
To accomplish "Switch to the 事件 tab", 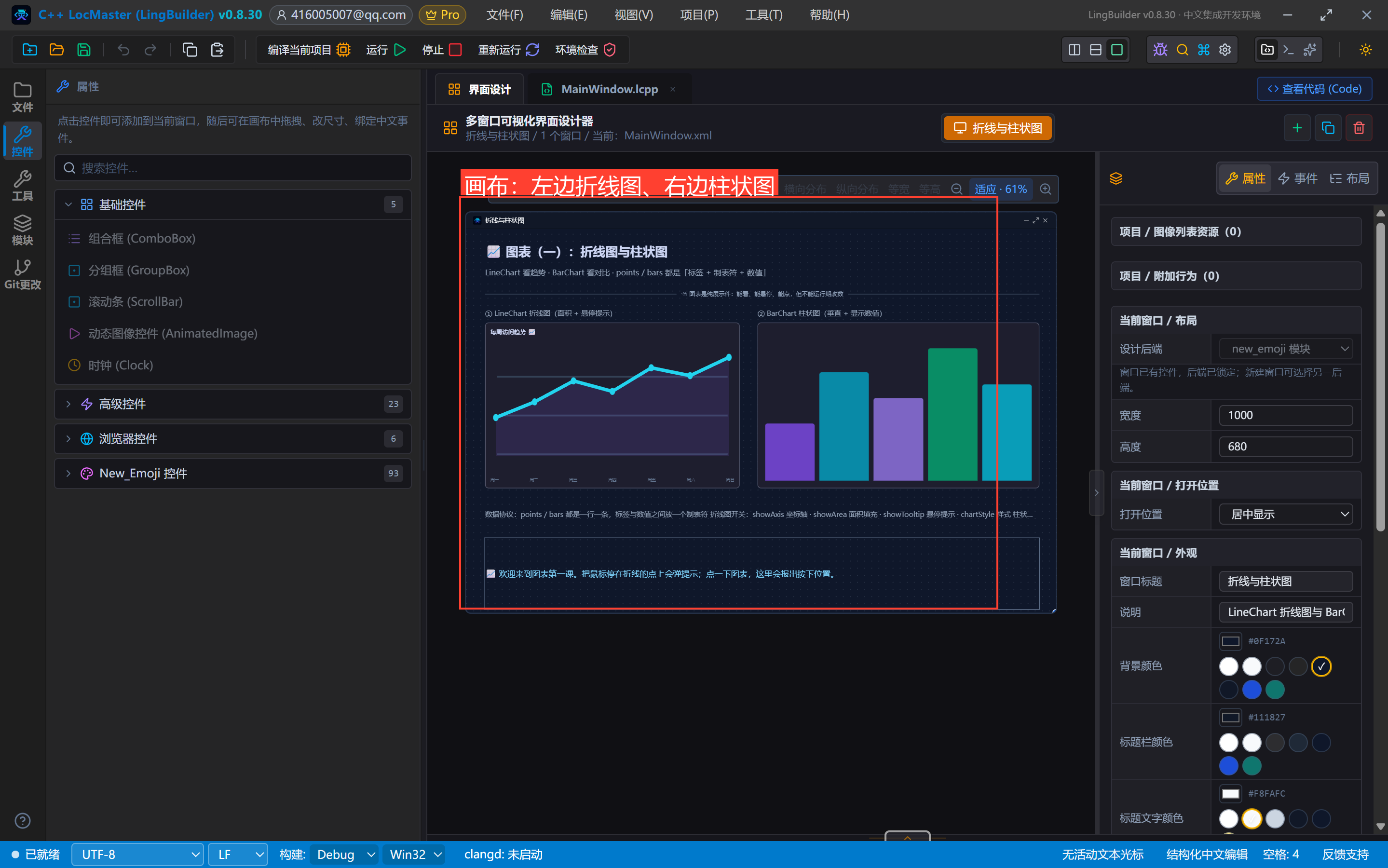I will (x=1297, y=178).
